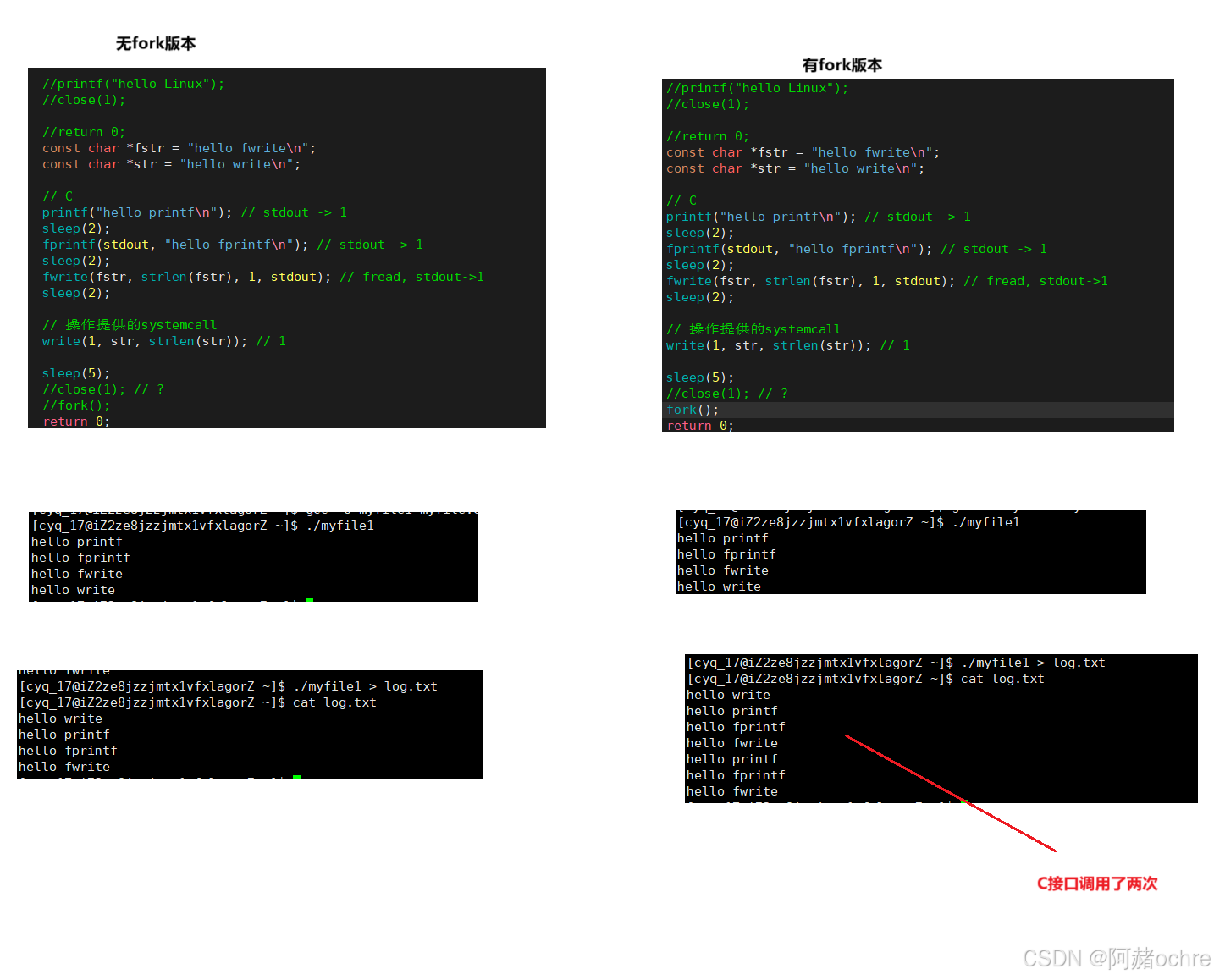Open the no-fork version code screenshot
The height and width of the screenshot is (980, 1214).
pos(286,247)
